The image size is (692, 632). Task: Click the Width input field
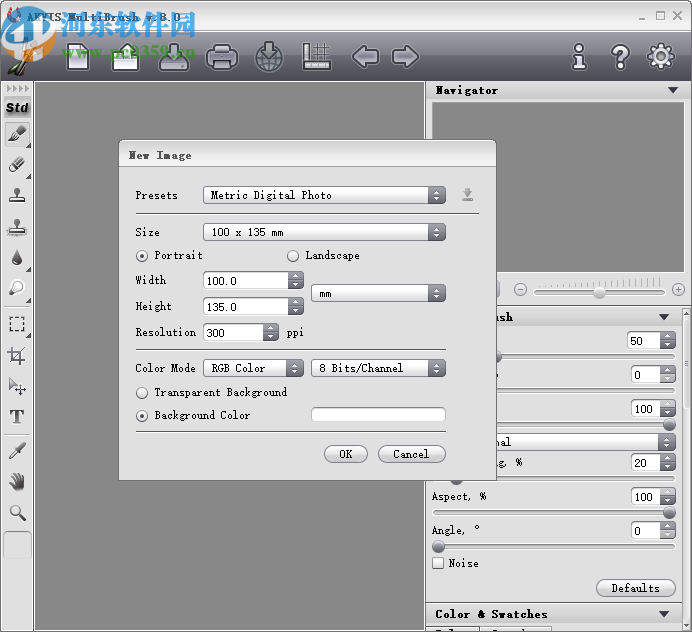pyautogui.click(x=245, y=281)
